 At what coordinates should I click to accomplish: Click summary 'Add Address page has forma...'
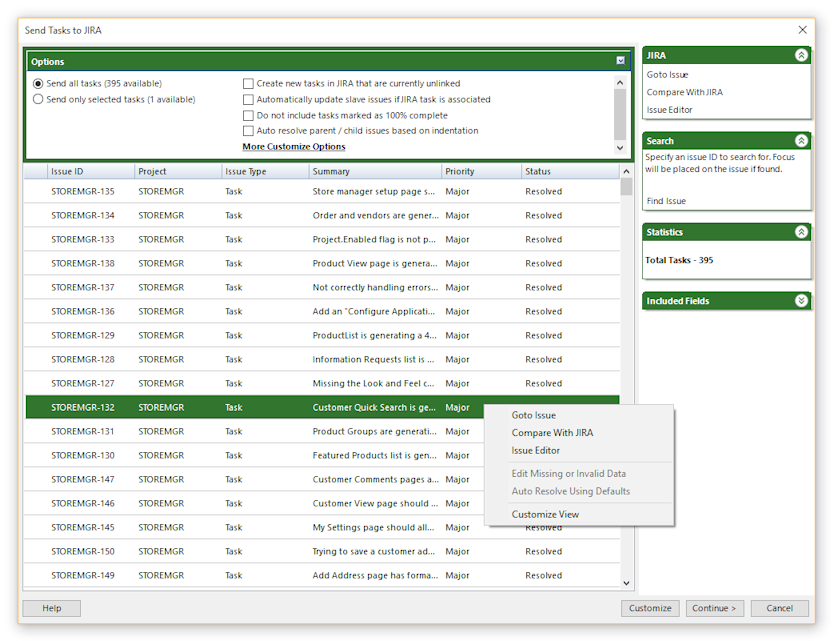coord(375,576)
